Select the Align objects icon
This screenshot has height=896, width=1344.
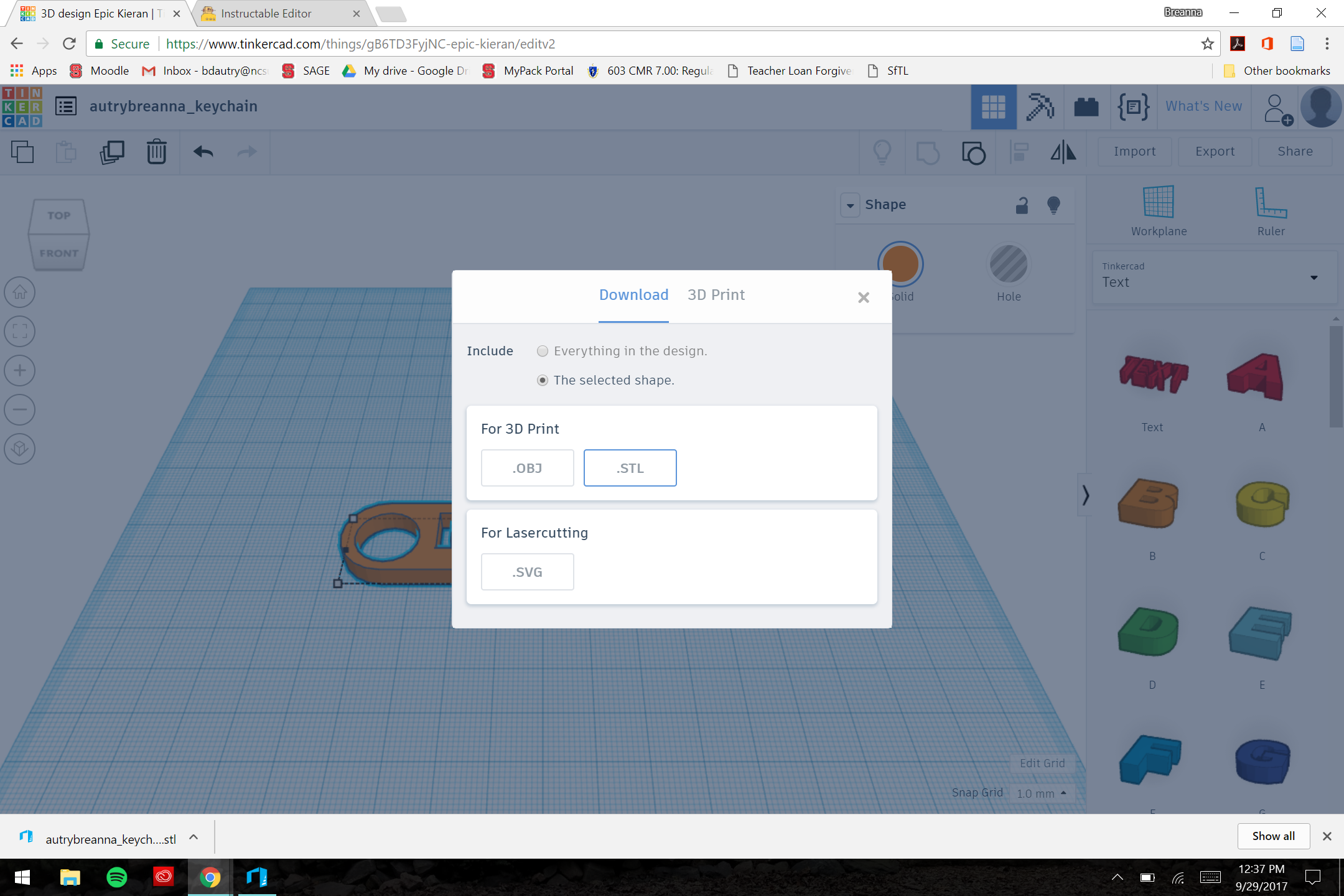click(1018, 152)
